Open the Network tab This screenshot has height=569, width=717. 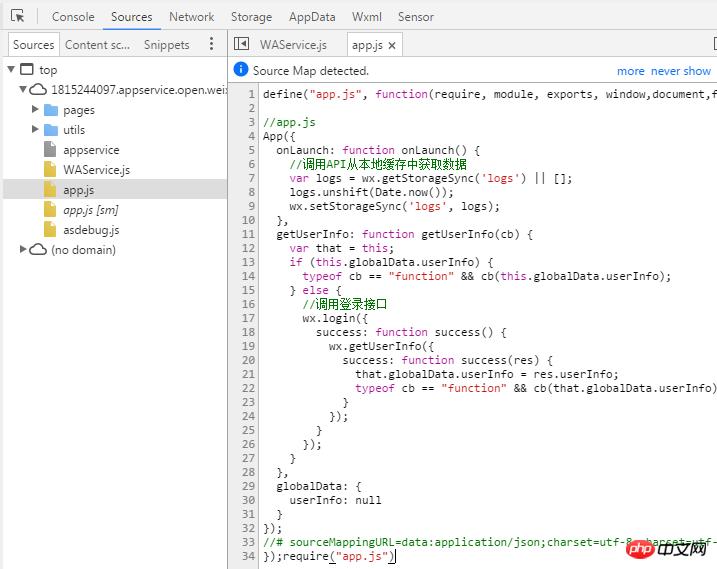[x=191, y=17]
